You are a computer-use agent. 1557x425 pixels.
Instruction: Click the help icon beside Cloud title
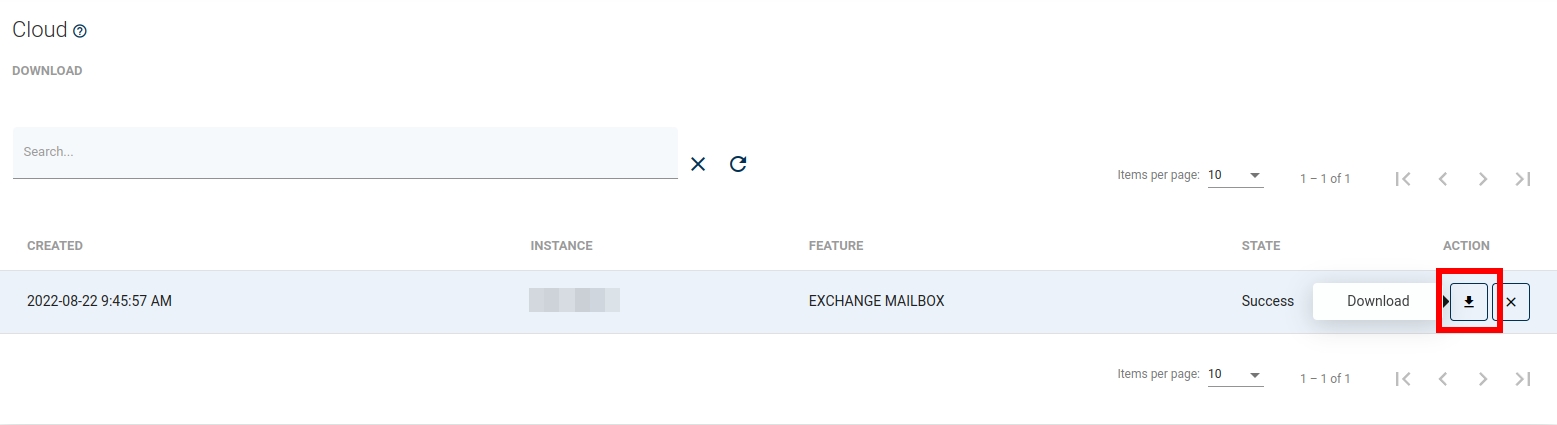coord(80,31)
